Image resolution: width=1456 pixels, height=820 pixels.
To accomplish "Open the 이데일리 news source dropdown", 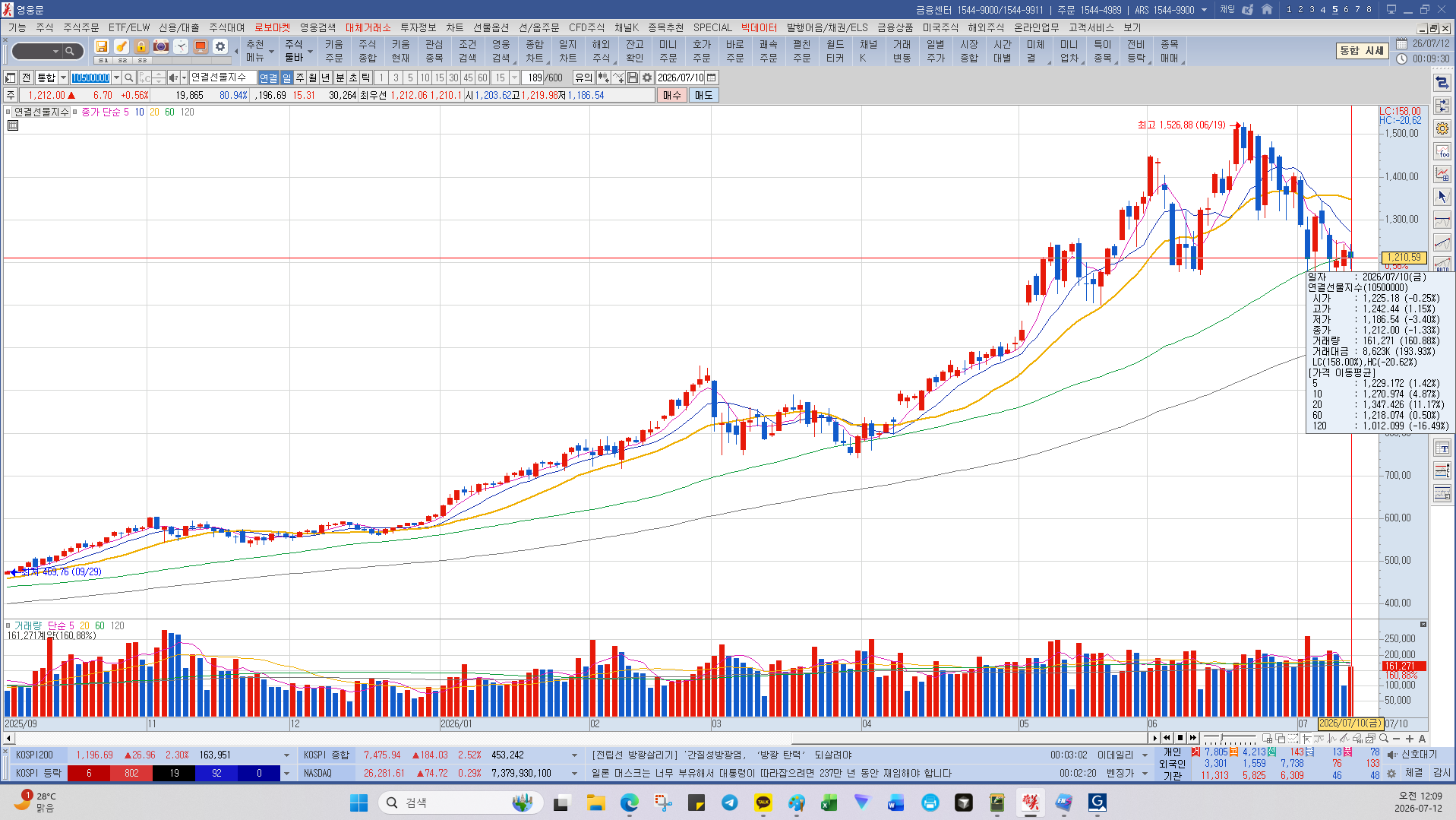I will pos(1145,755).
